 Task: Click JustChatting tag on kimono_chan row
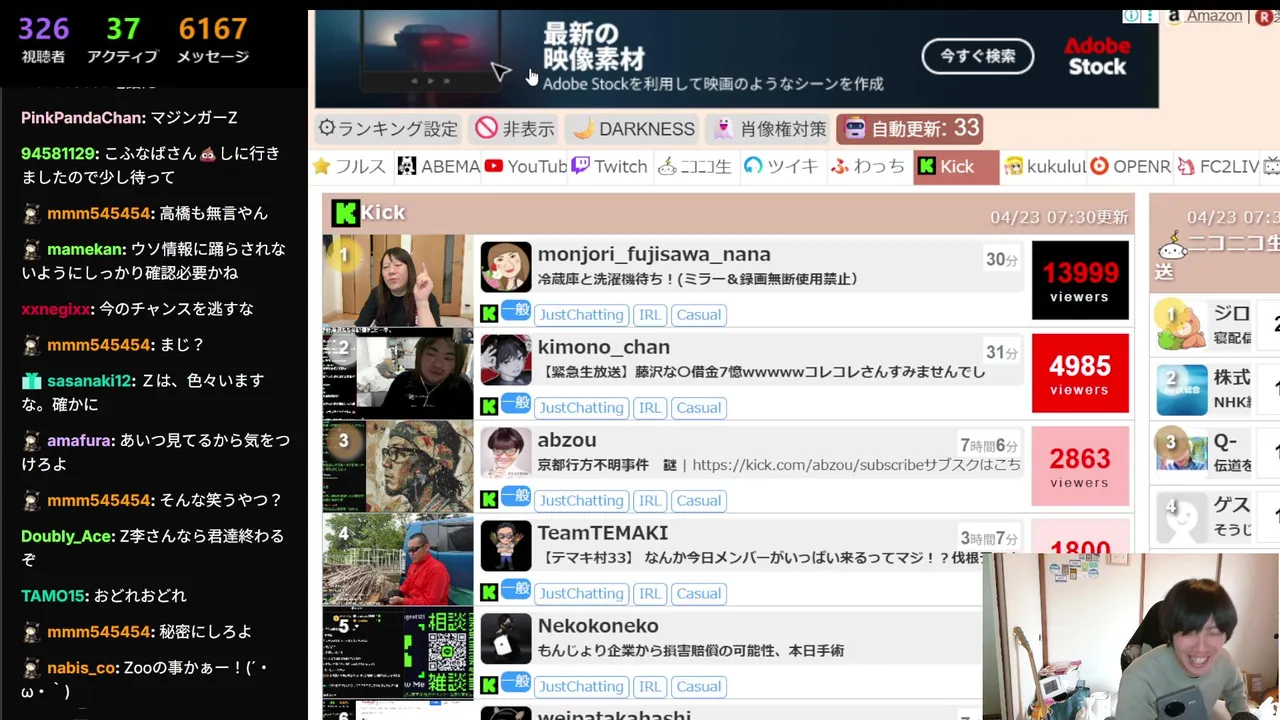[x=581, y=407]
